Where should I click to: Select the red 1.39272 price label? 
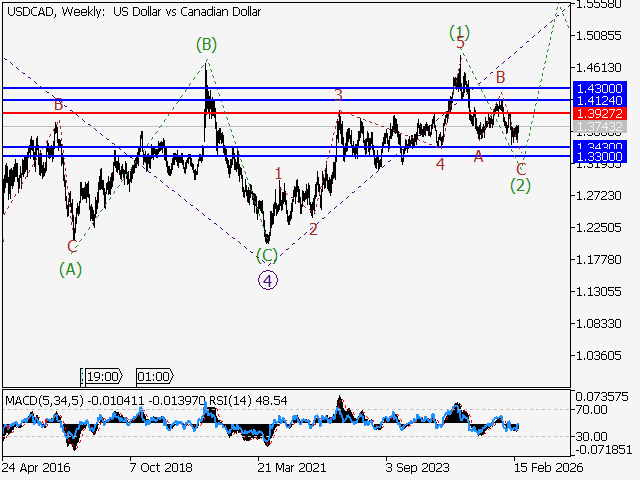600,114
